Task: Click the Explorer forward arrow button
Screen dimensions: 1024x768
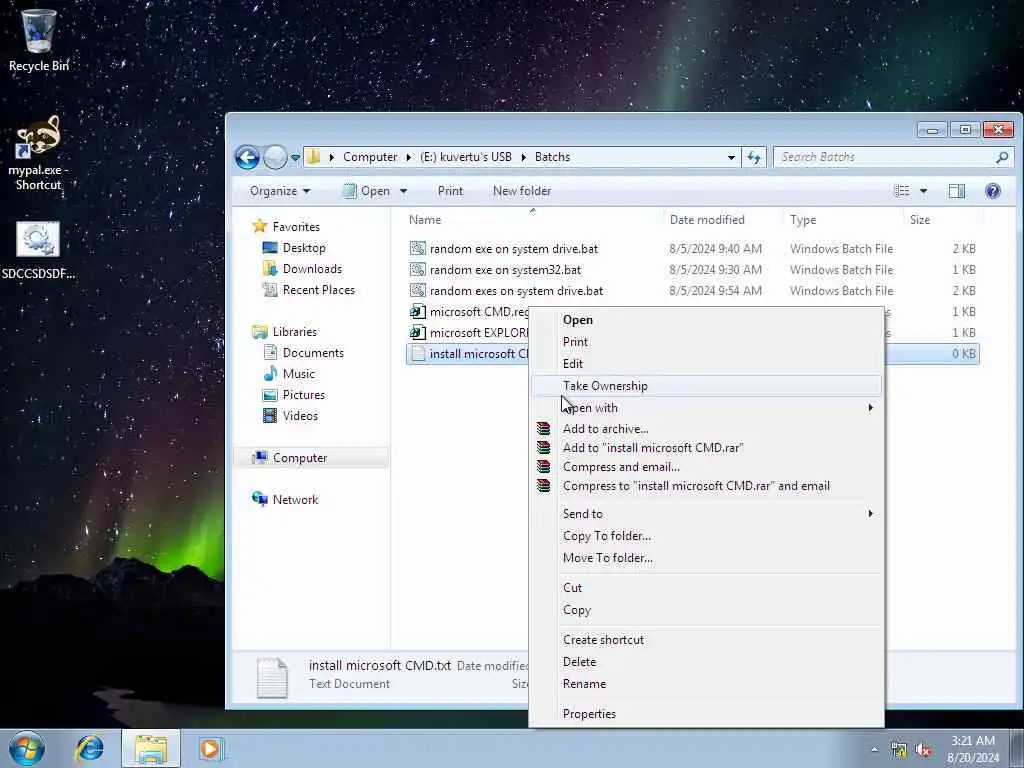Action: pyautogui.click(x=275, y=157)
